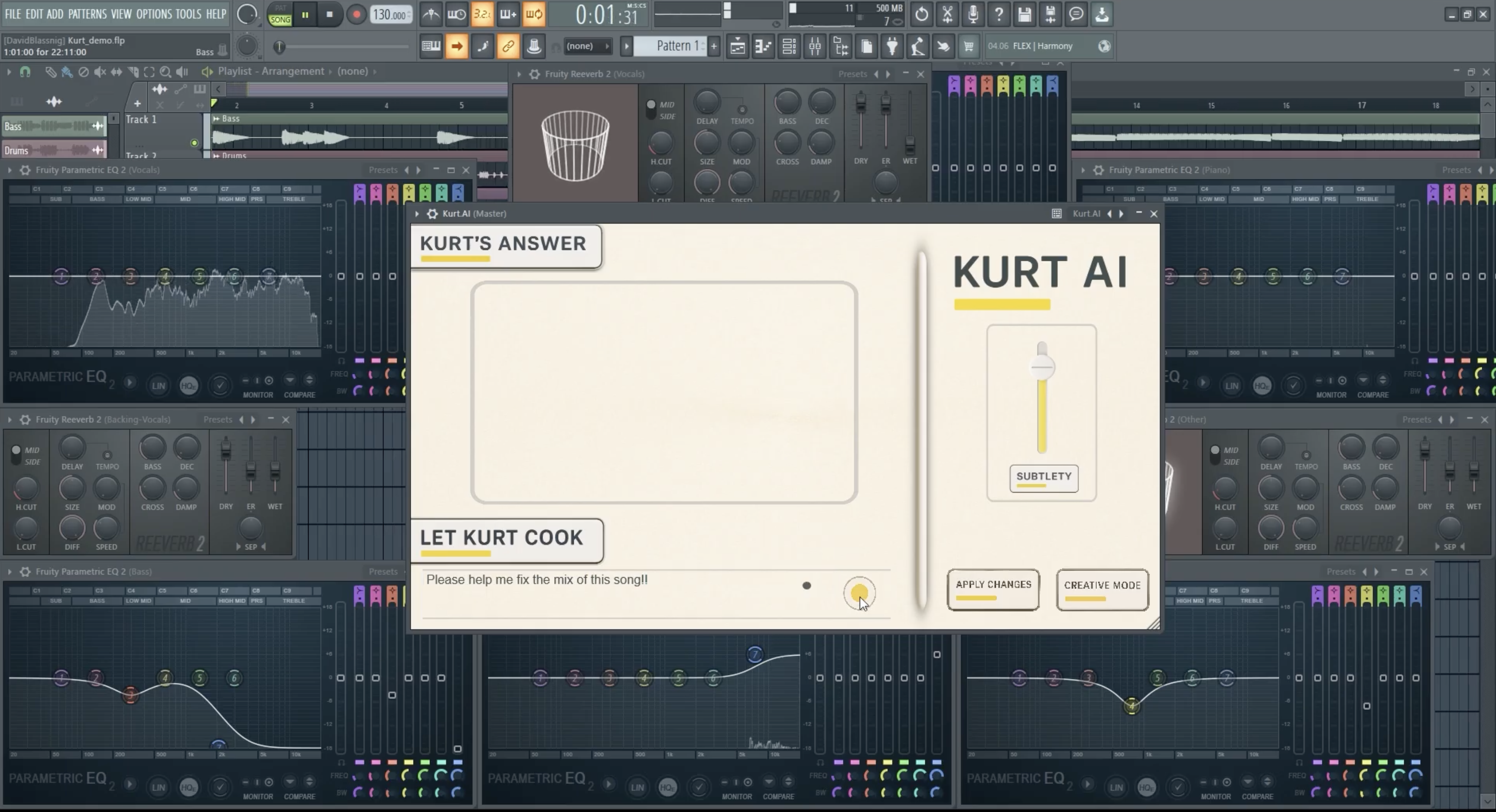Open the (none) snap selector dropdown
The height and width of the screenshot is (812, 1496).
pyautogui.click(x=588, y=46)
